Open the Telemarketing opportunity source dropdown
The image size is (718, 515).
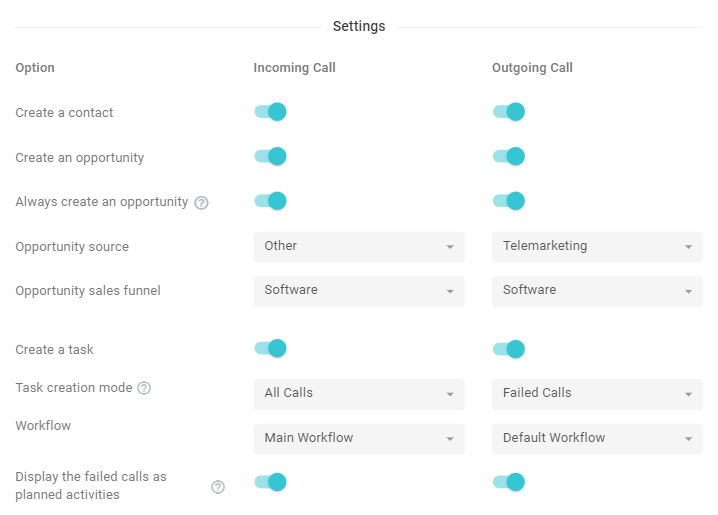click(597, 247)
